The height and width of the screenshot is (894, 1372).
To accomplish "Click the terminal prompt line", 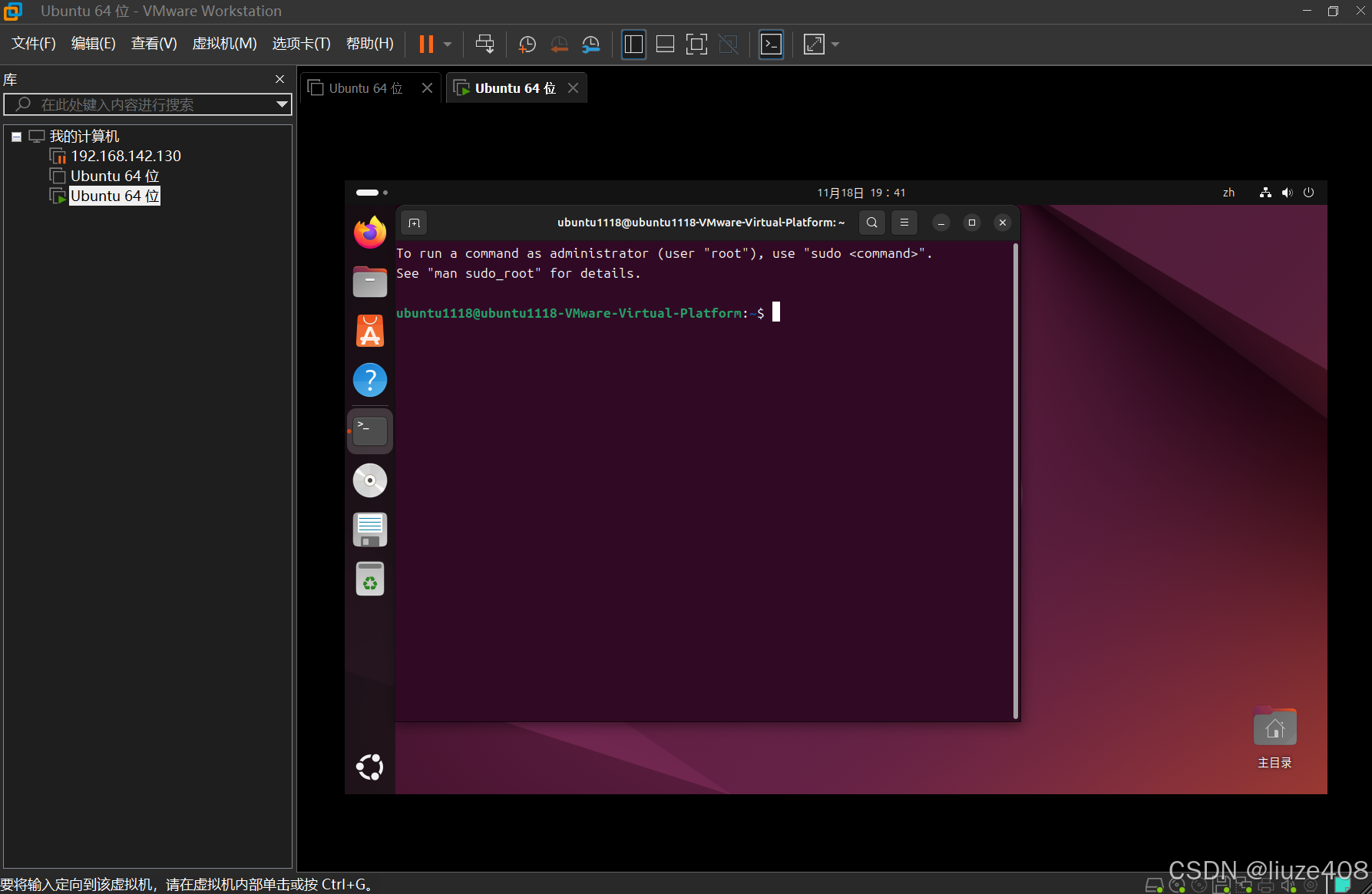I will pos(588,313).
